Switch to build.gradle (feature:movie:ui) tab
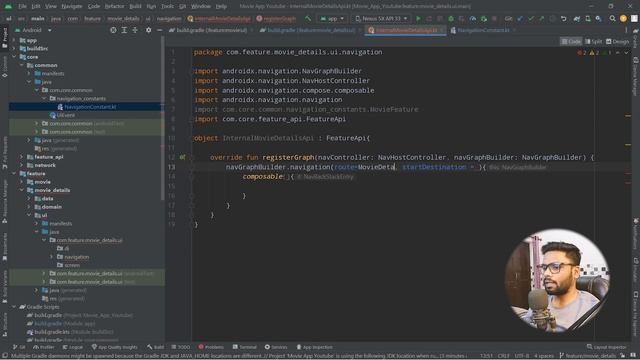The width and height of the screenshot is (640, 360). pos(211,30)
